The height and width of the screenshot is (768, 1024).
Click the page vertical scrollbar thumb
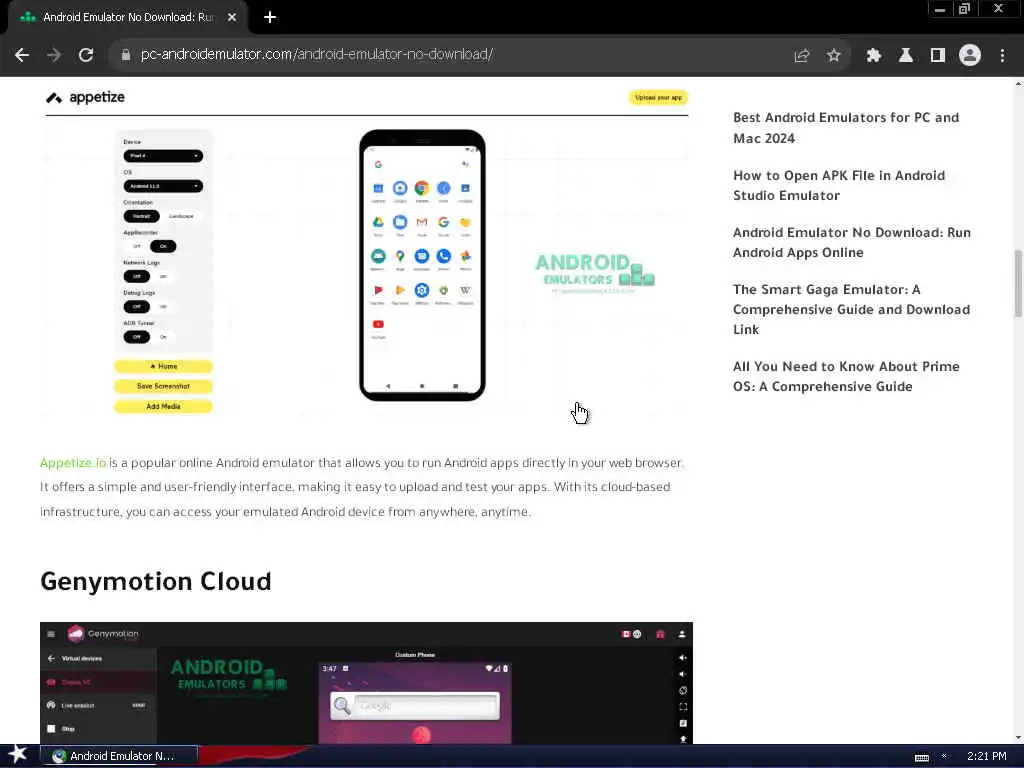(x=1018, y=282)
